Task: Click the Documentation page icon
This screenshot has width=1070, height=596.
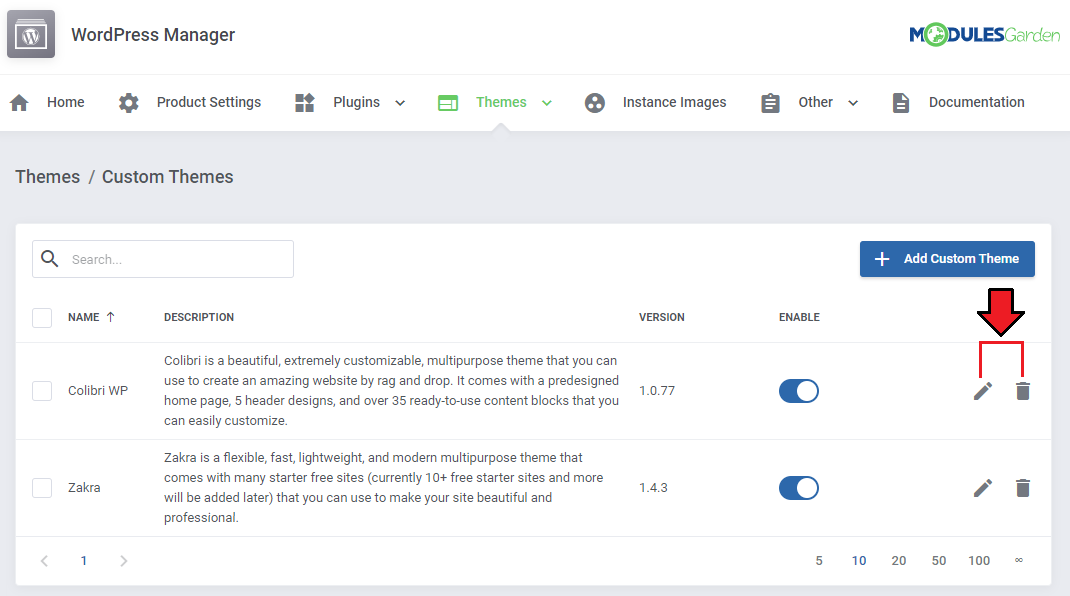Action: [901, 103]
